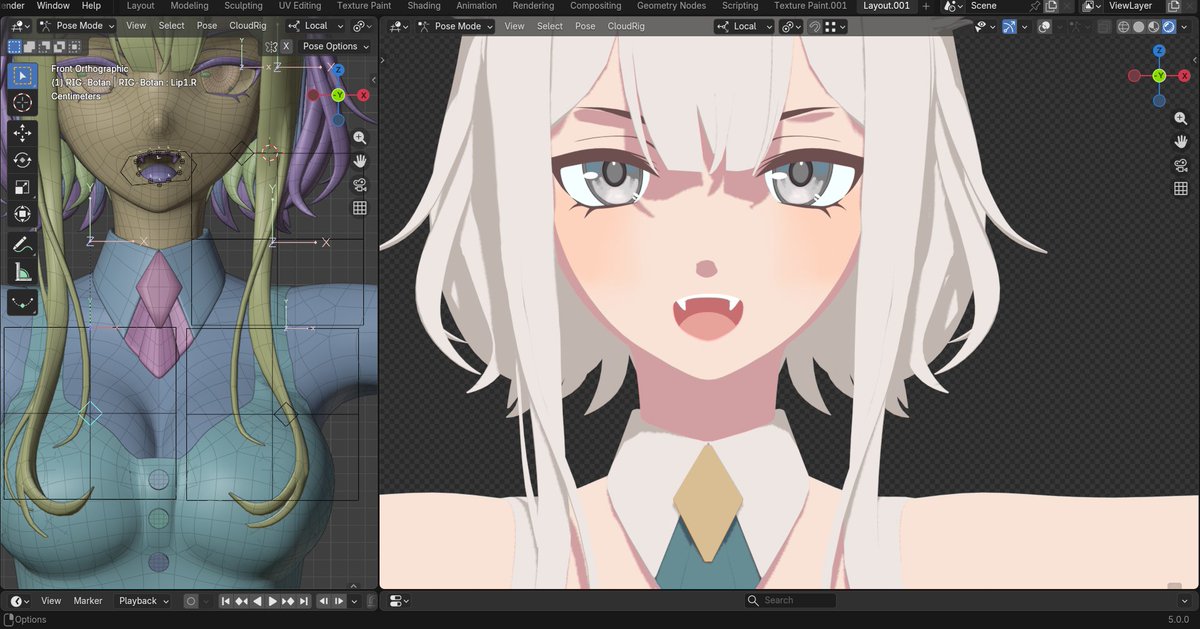Open left viewport editor type dropdown

coord(20,26)
